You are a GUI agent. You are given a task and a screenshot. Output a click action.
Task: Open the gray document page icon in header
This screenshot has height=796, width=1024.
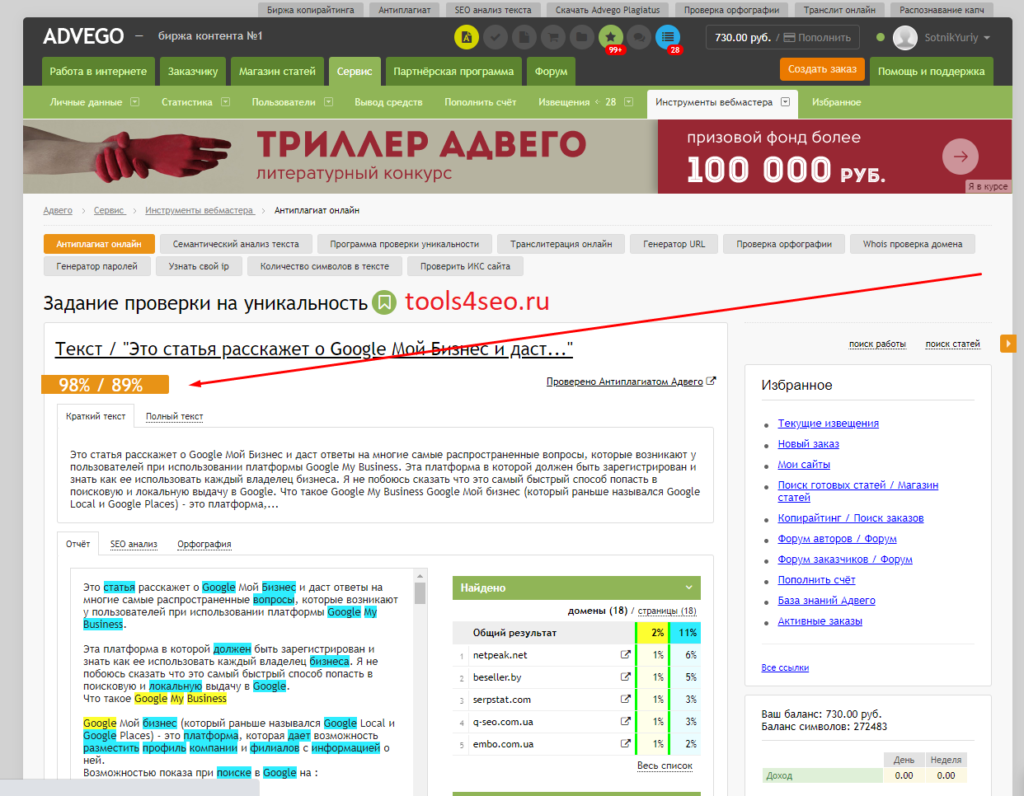coord(524,37)
